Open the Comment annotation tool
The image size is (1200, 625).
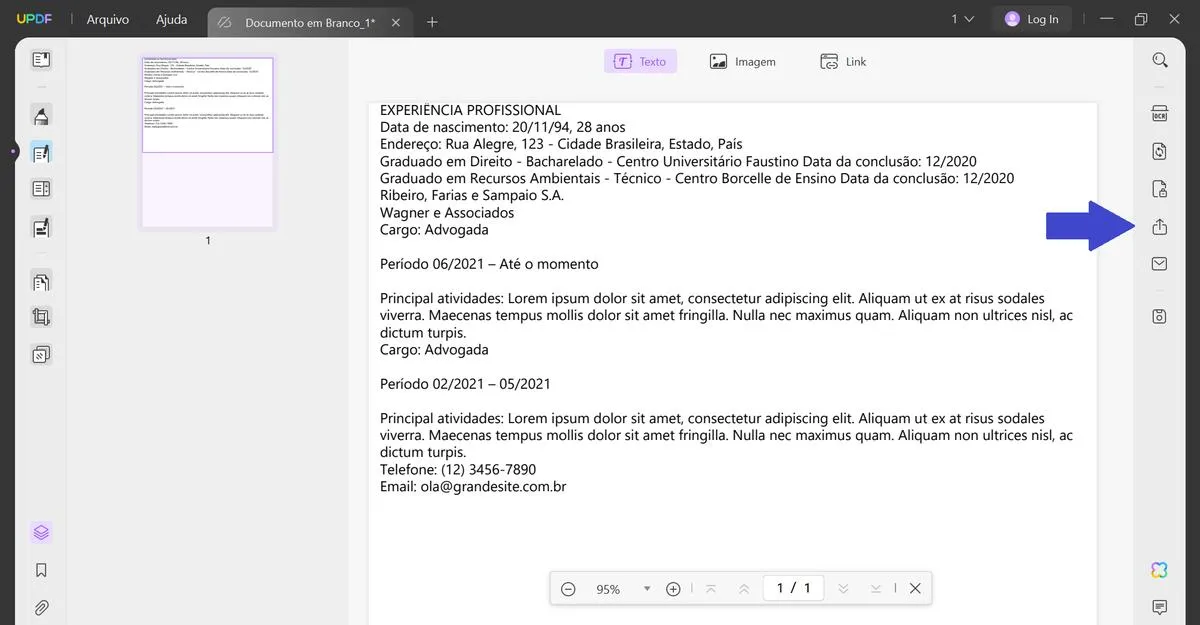point(41,115)
